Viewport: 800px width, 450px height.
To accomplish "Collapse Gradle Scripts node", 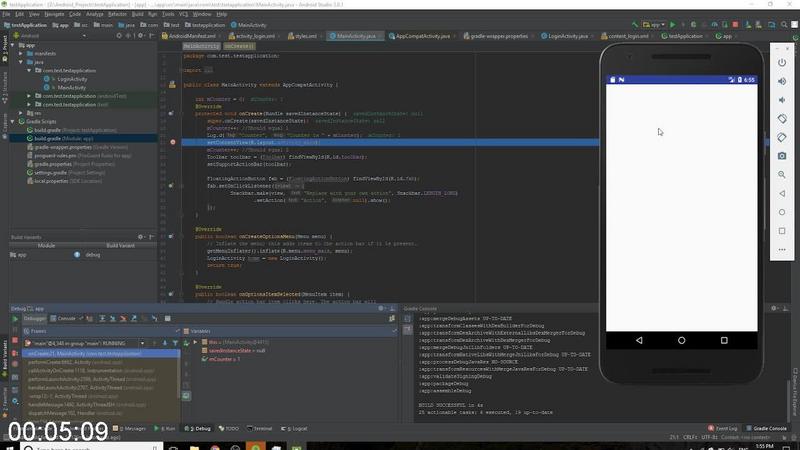I will [x=13, y=121].
